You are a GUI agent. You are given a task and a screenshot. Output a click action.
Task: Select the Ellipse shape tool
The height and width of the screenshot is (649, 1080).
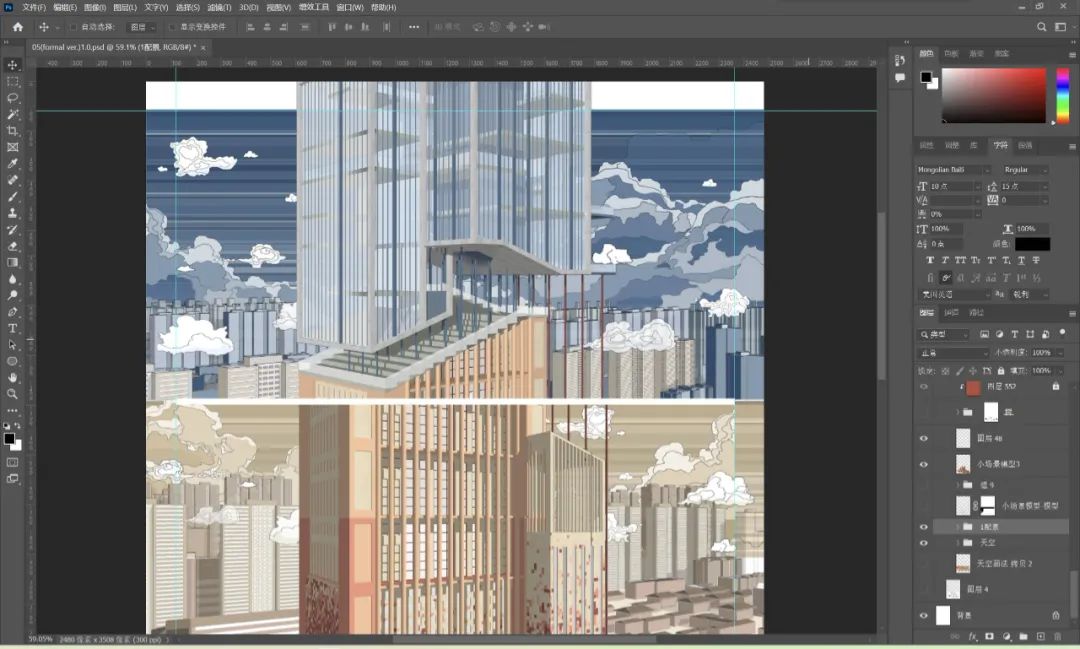point(12,362)
